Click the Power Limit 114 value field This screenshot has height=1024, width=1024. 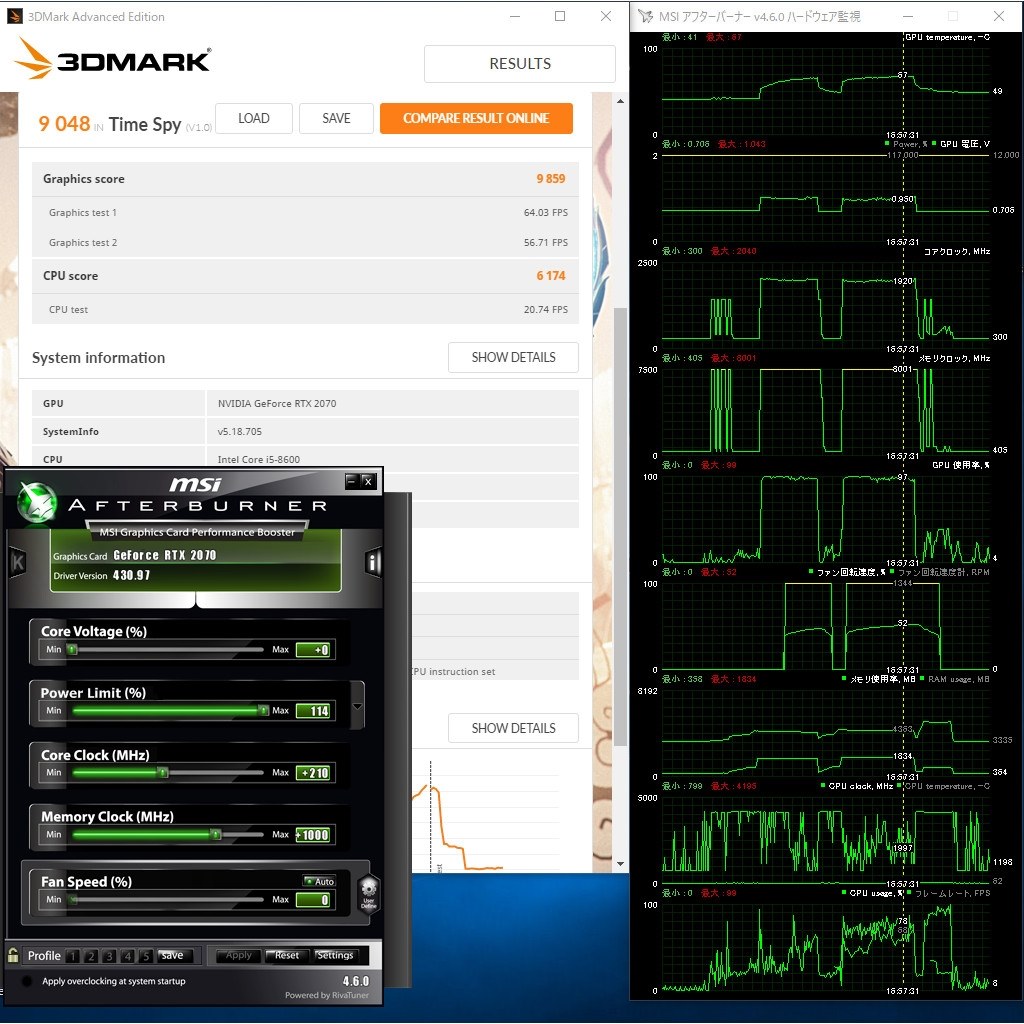tap(313, 711)
